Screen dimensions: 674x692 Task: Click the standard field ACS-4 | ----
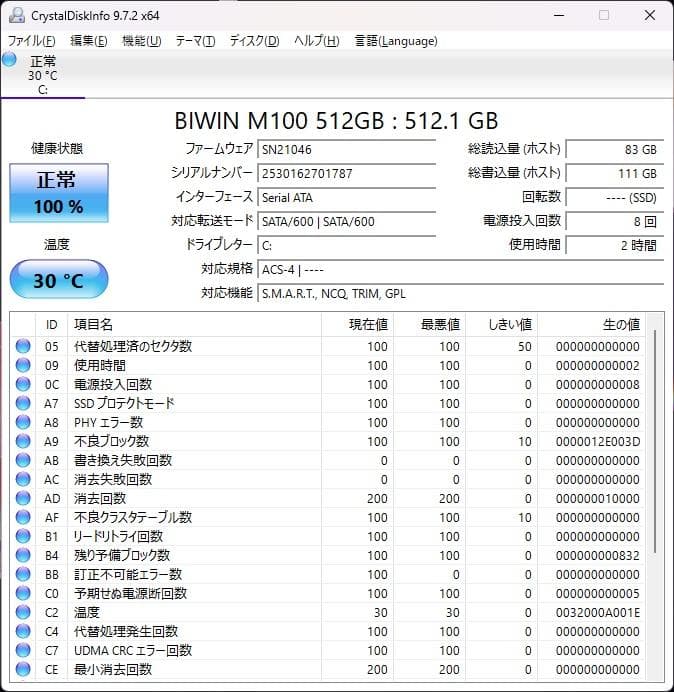461,269
